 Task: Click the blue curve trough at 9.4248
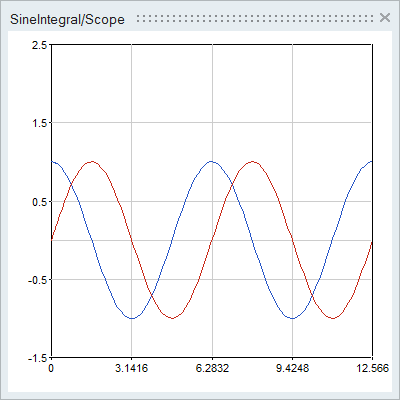293,318
